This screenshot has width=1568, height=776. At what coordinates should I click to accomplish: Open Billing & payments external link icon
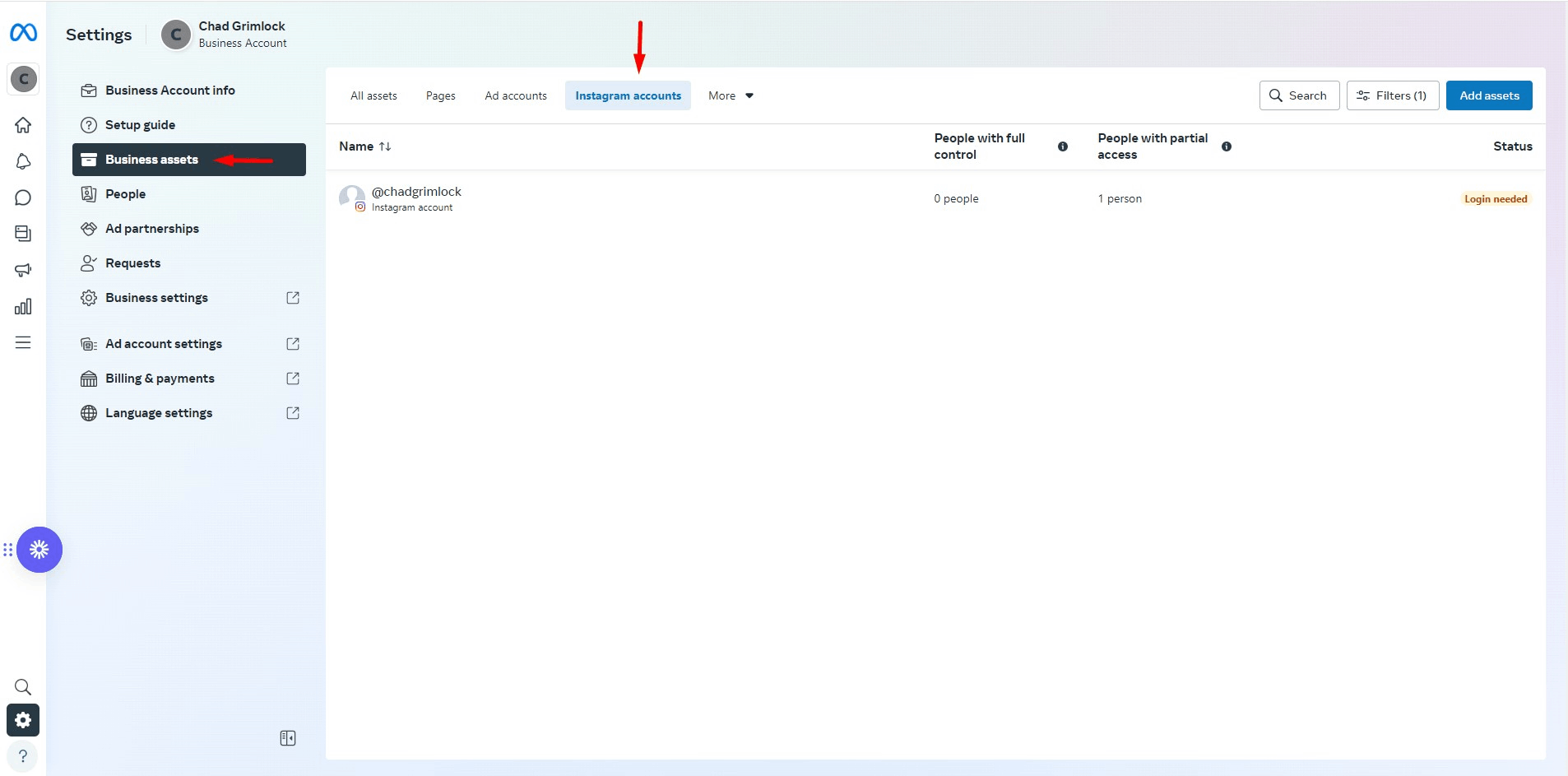tap(293, 379)
